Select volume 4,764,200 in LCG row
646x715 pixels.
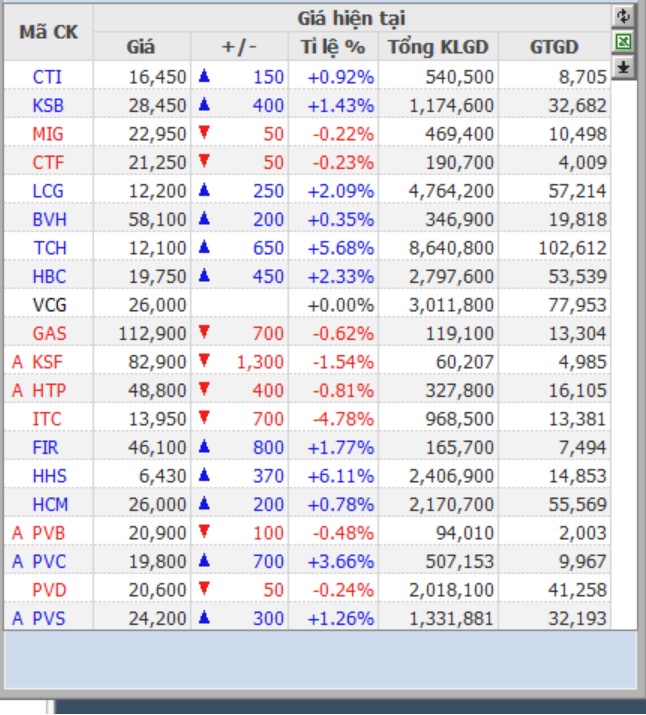451,191
